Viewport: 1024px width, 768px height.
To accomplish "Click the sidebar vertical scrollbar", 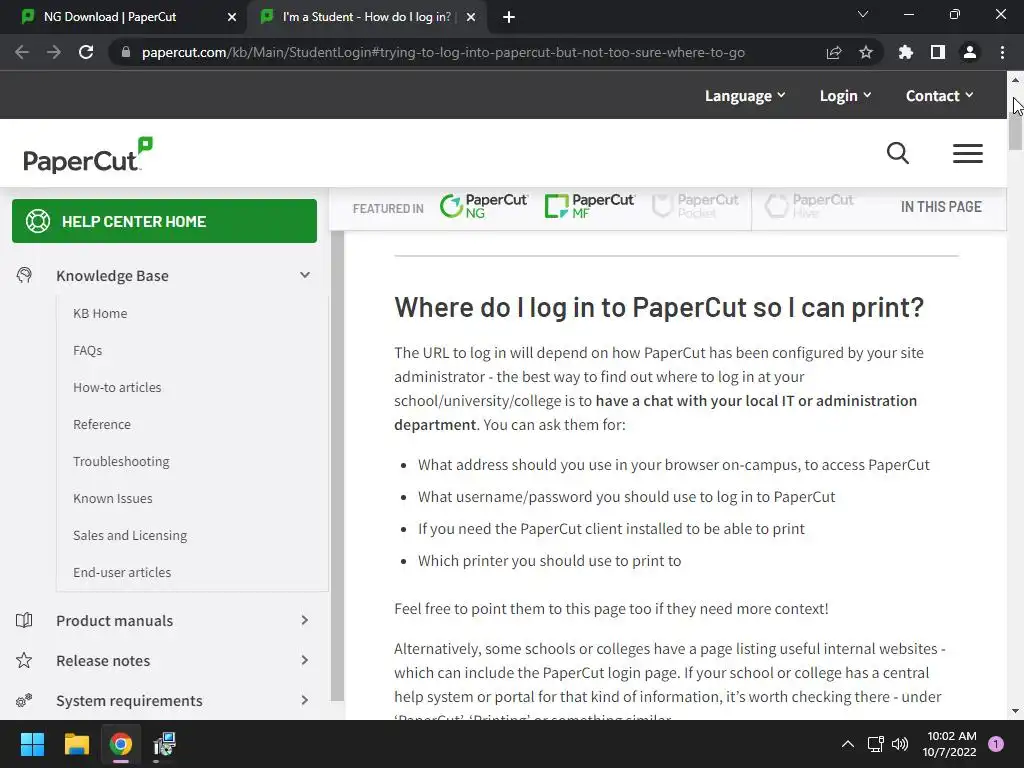I will 337,465.
